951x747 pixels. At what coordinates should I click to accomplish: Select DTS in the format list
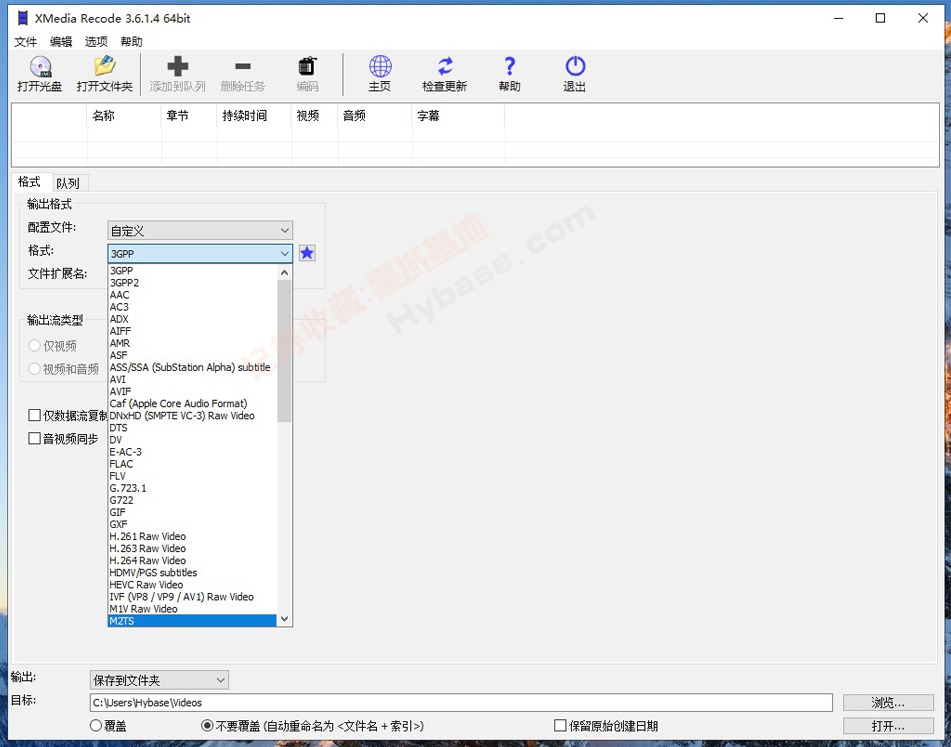pyautogui.click(x=192, y=428)
